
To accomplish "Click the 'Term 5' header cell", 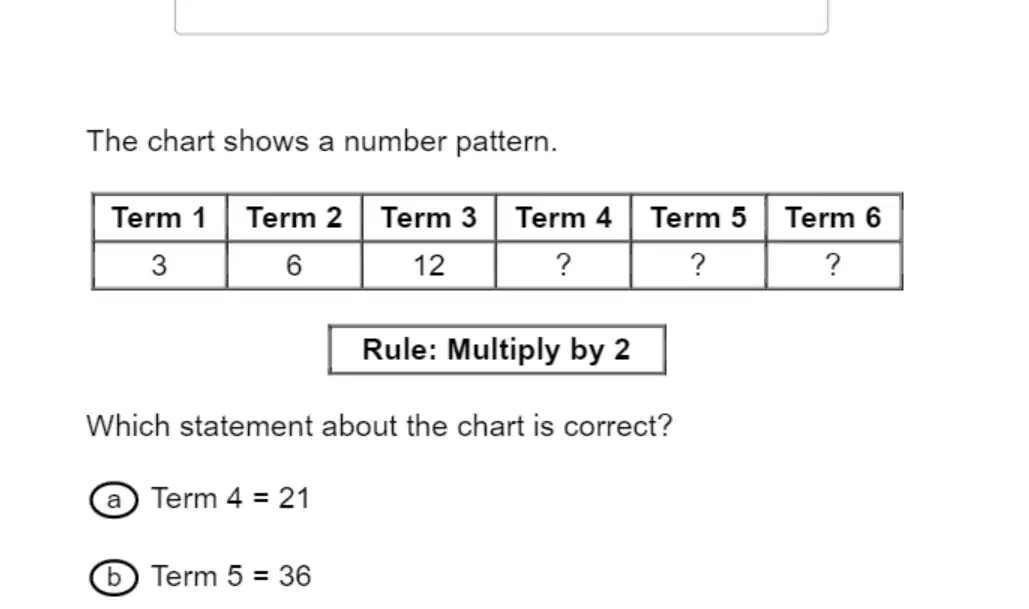I will (698, 218).
